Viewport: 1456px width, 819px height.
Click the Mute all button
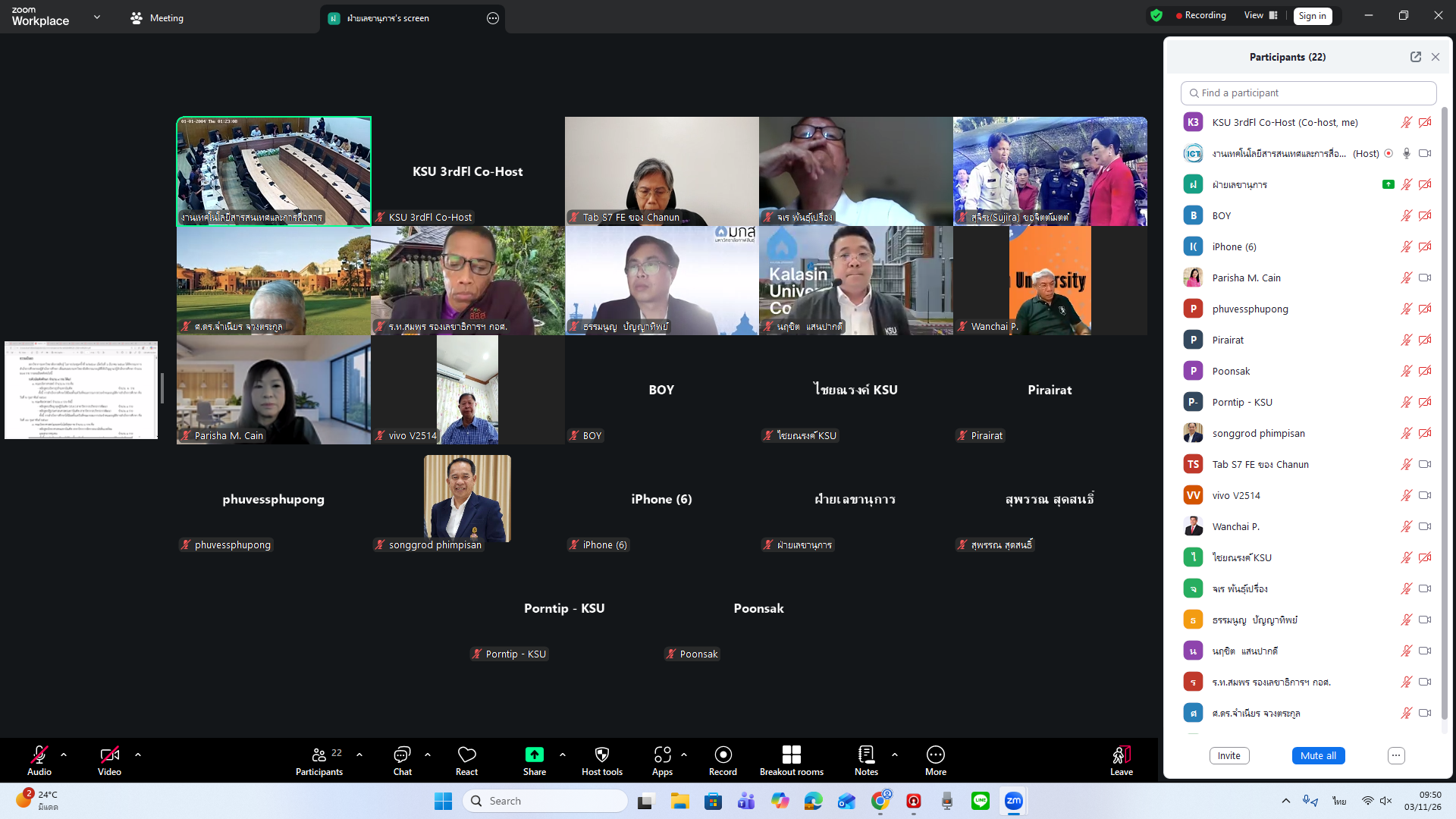point(1318,755)
